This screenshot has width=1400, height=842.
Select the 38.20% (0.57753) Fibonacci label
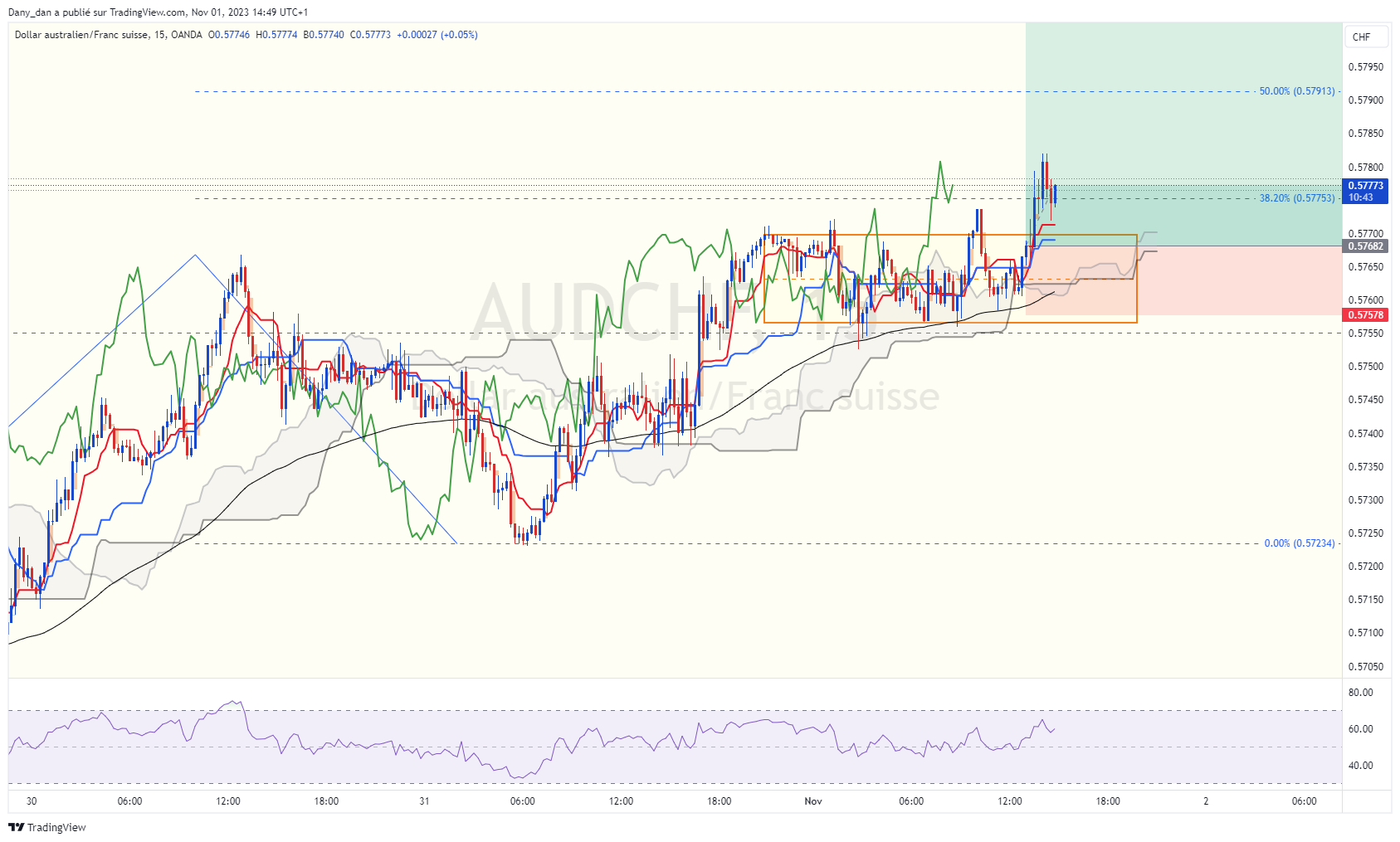(1297, 198)
